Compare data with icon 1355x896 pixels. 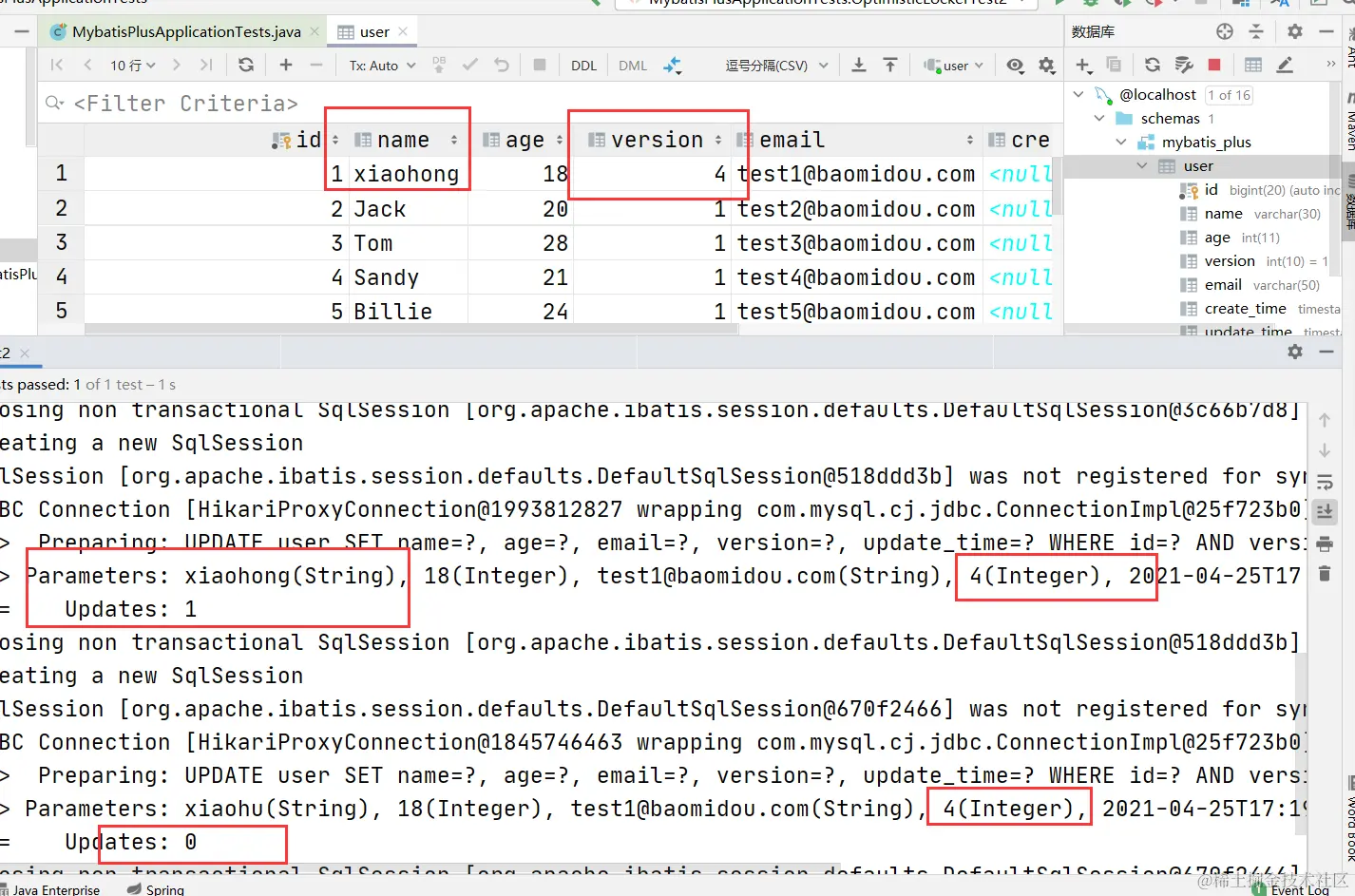[673, 65]
